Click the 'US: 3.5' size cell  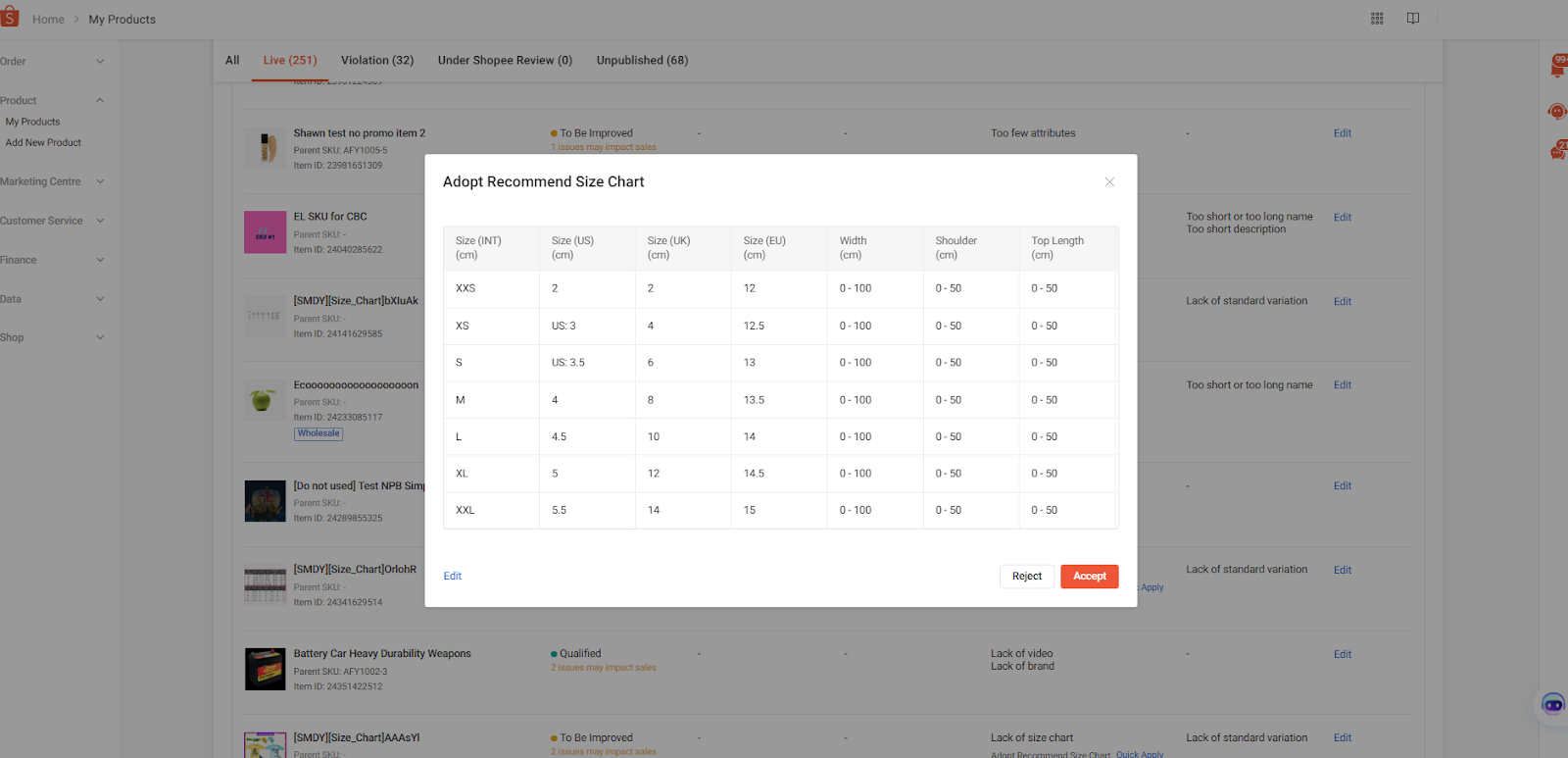(x=587, y=363)
